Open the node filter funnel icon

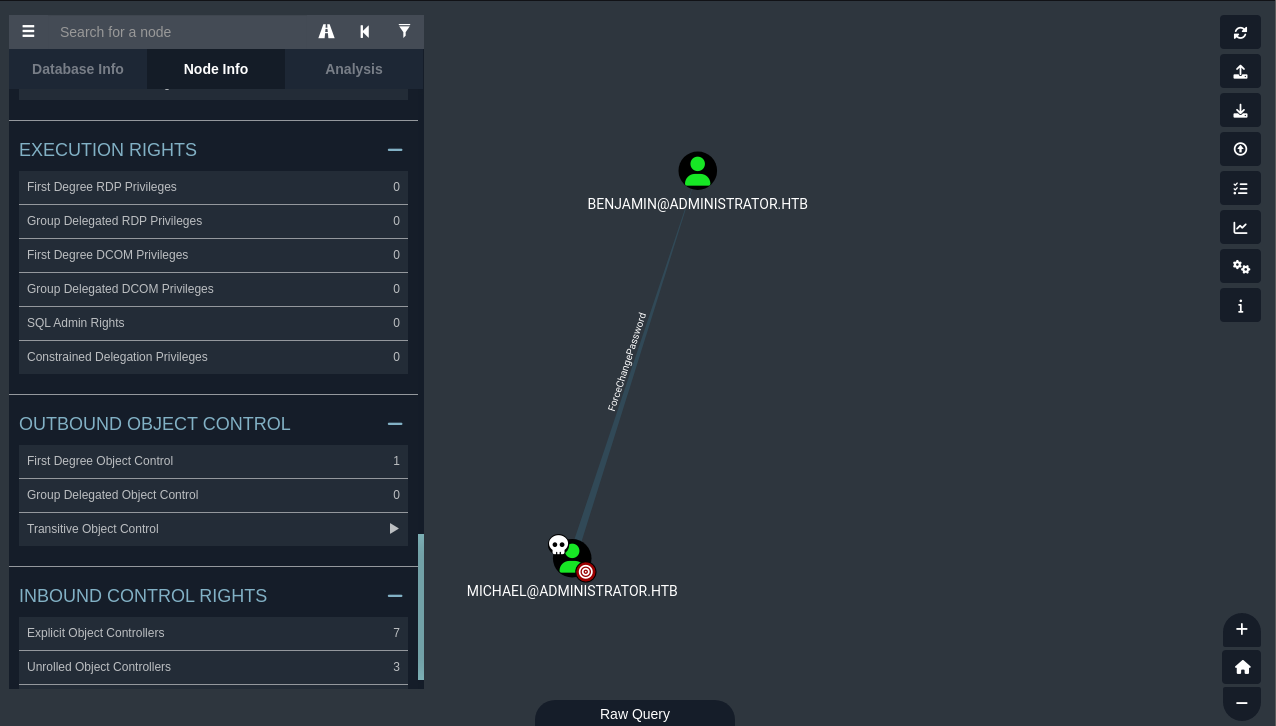pos(404,32)
